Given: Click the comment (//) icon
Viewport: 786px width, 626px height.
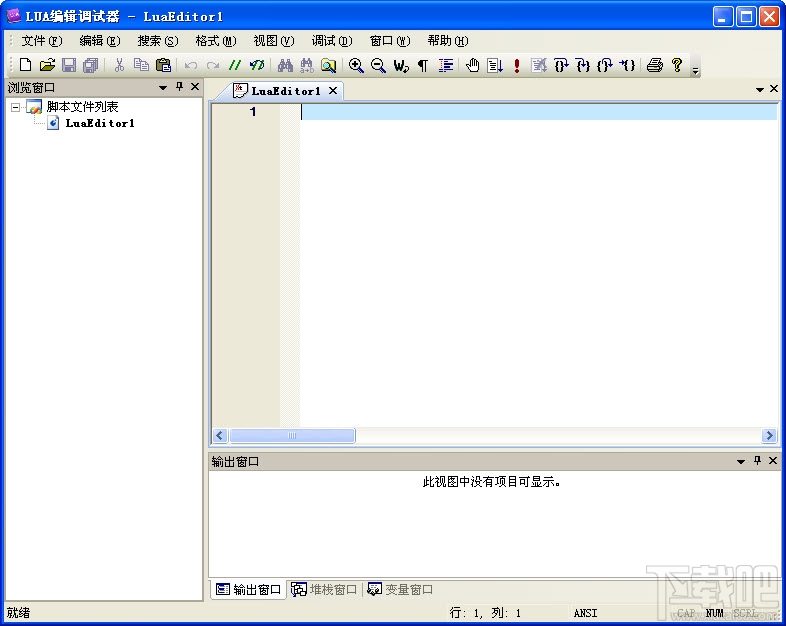Looking at the screenshot, I should 235,65.
